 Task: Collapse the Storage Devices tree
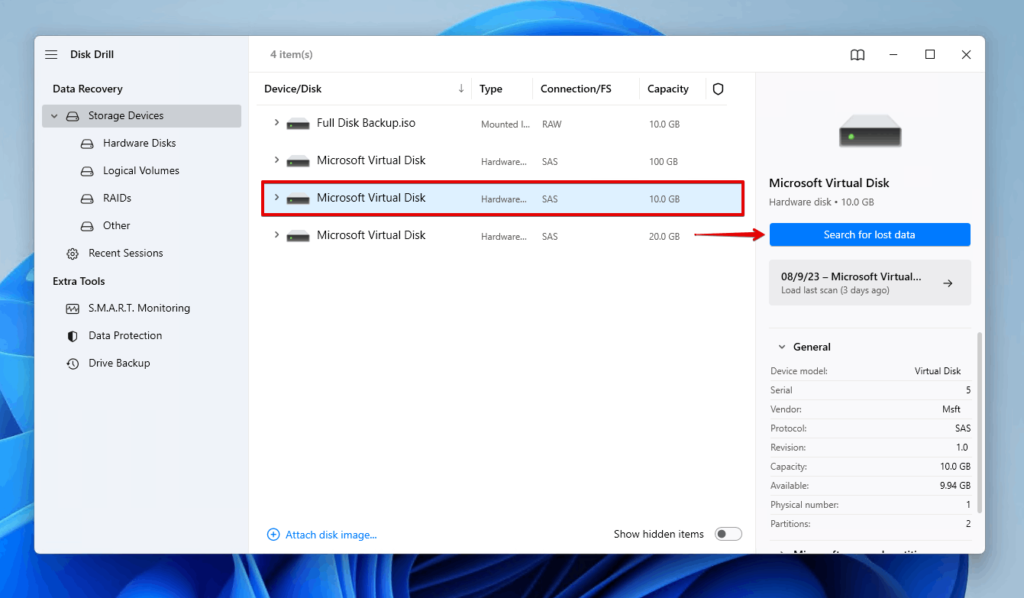53,115
